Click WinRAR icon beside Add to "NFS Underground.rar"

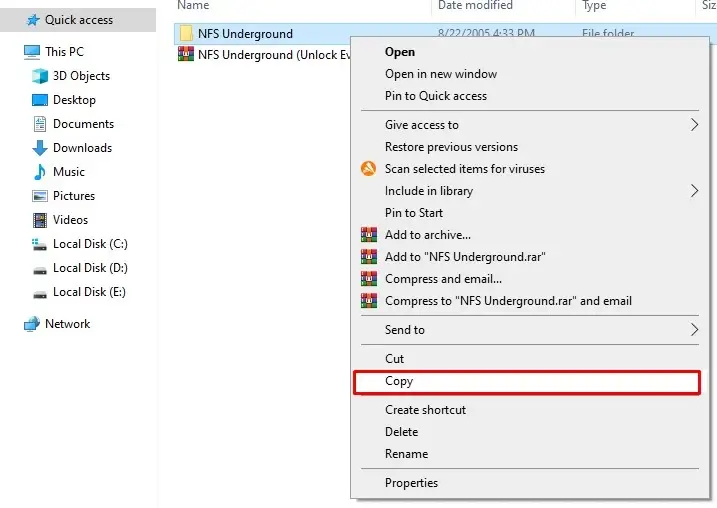pos(369,257)
